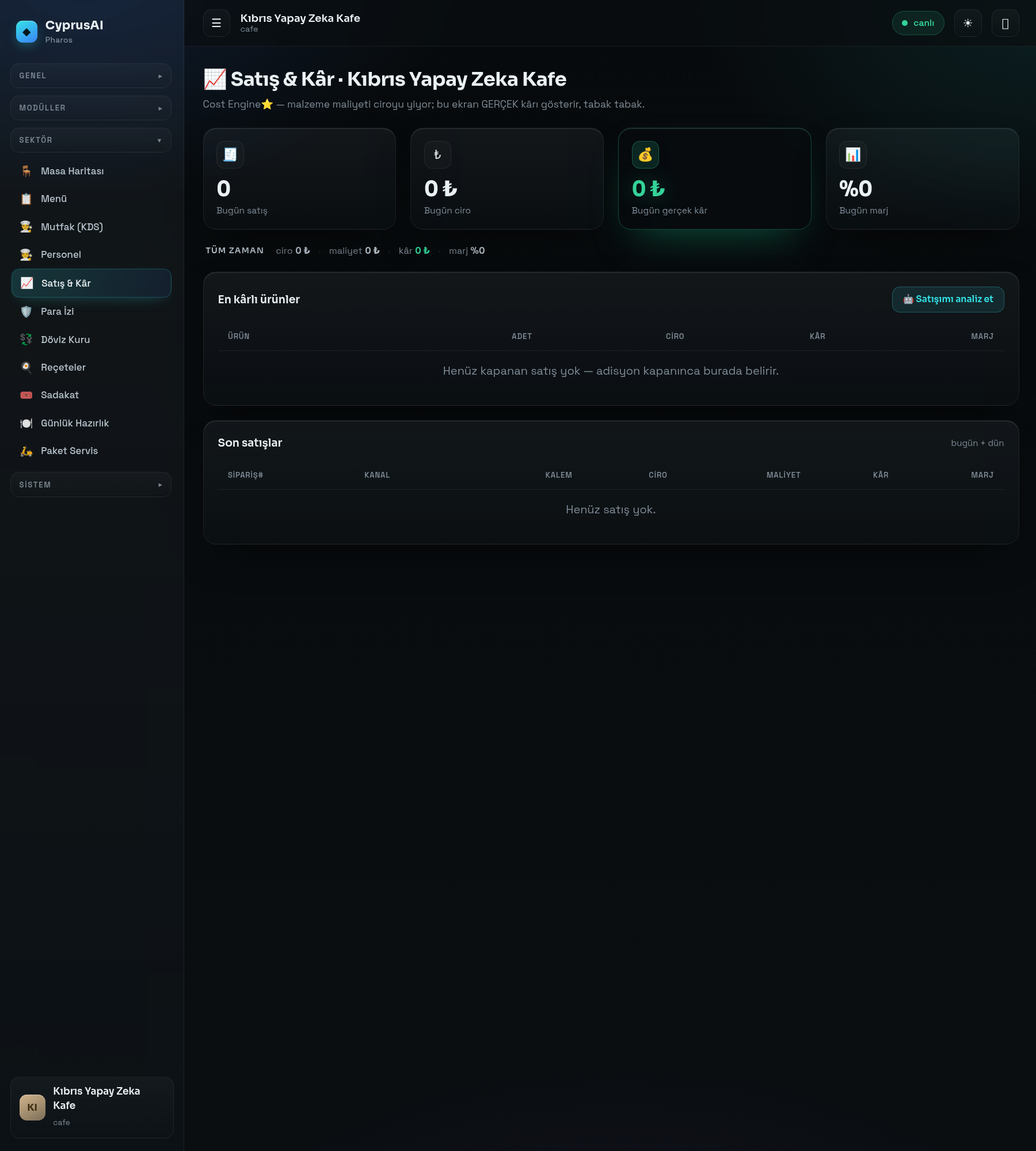Click the chart emoji in page title

[215, 79]
